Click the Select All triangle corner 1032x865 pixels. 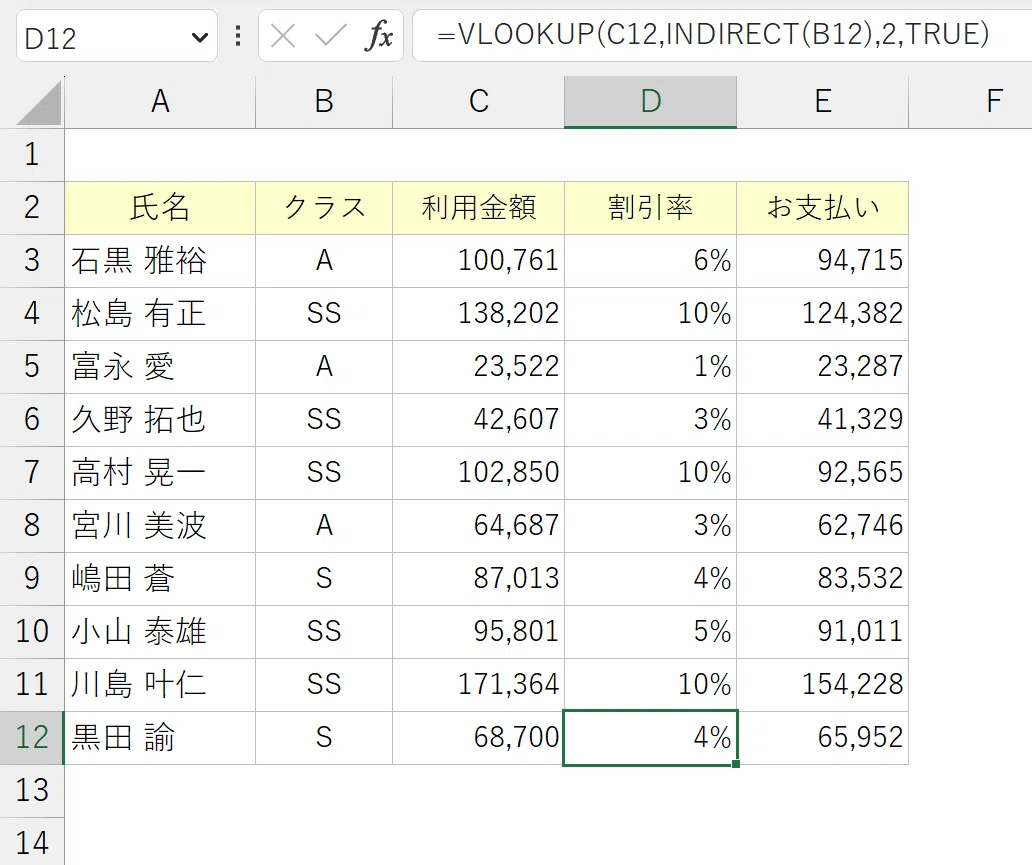pyautogui.click(x=38, y=104)
